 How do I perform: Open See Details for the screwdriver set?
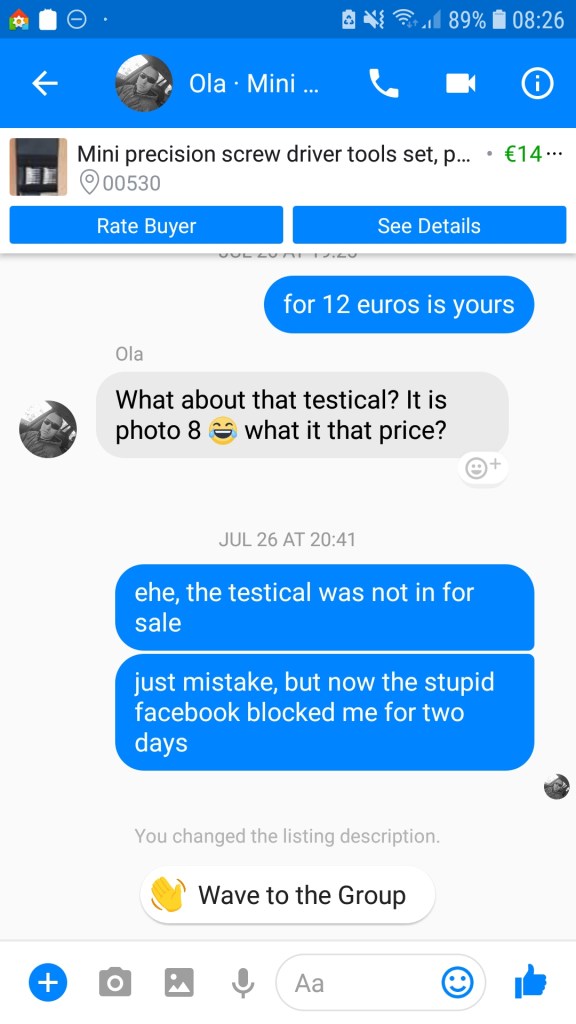point(429,225)
